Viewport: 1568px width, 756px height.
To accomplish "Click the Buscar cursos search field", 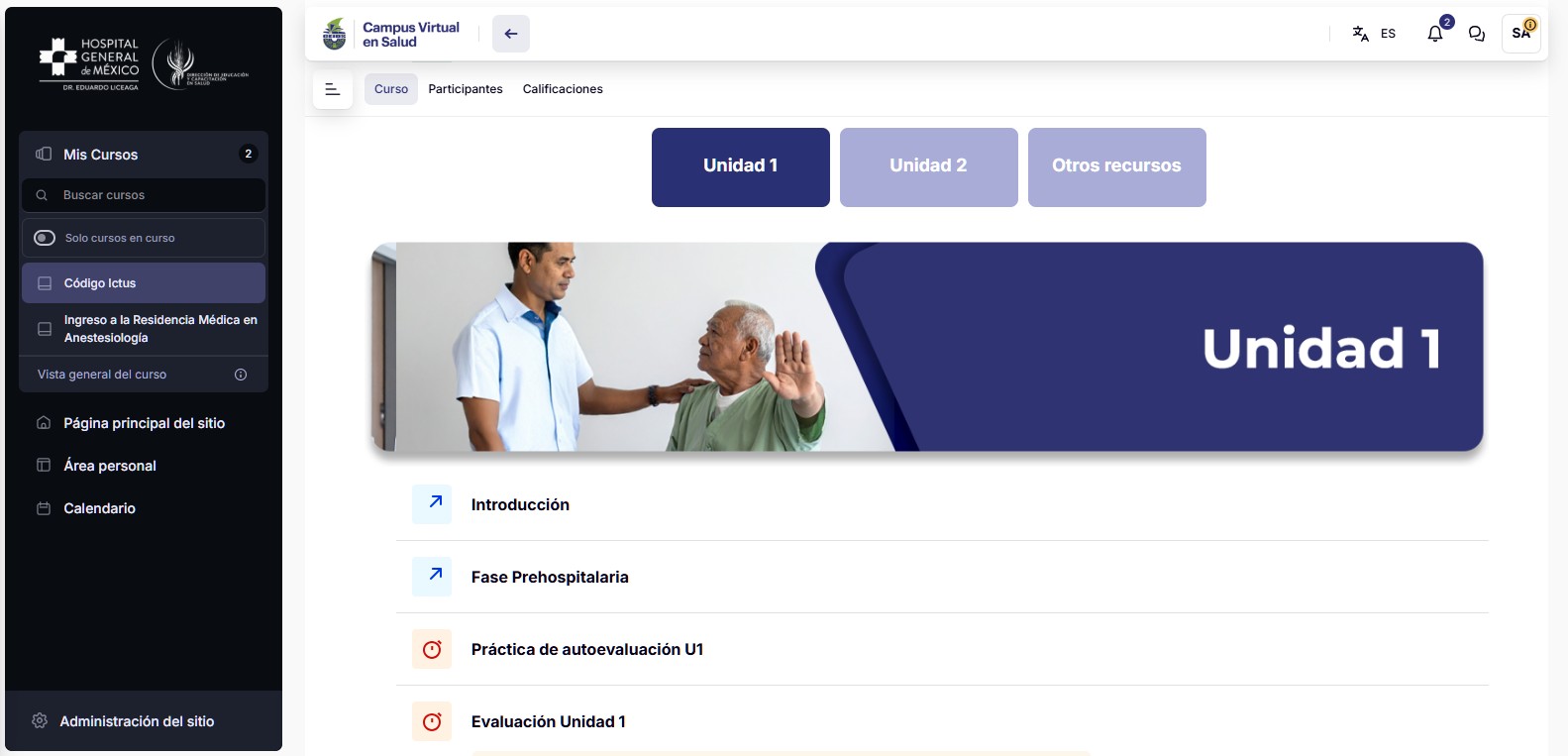I will [x=144, y=195].
